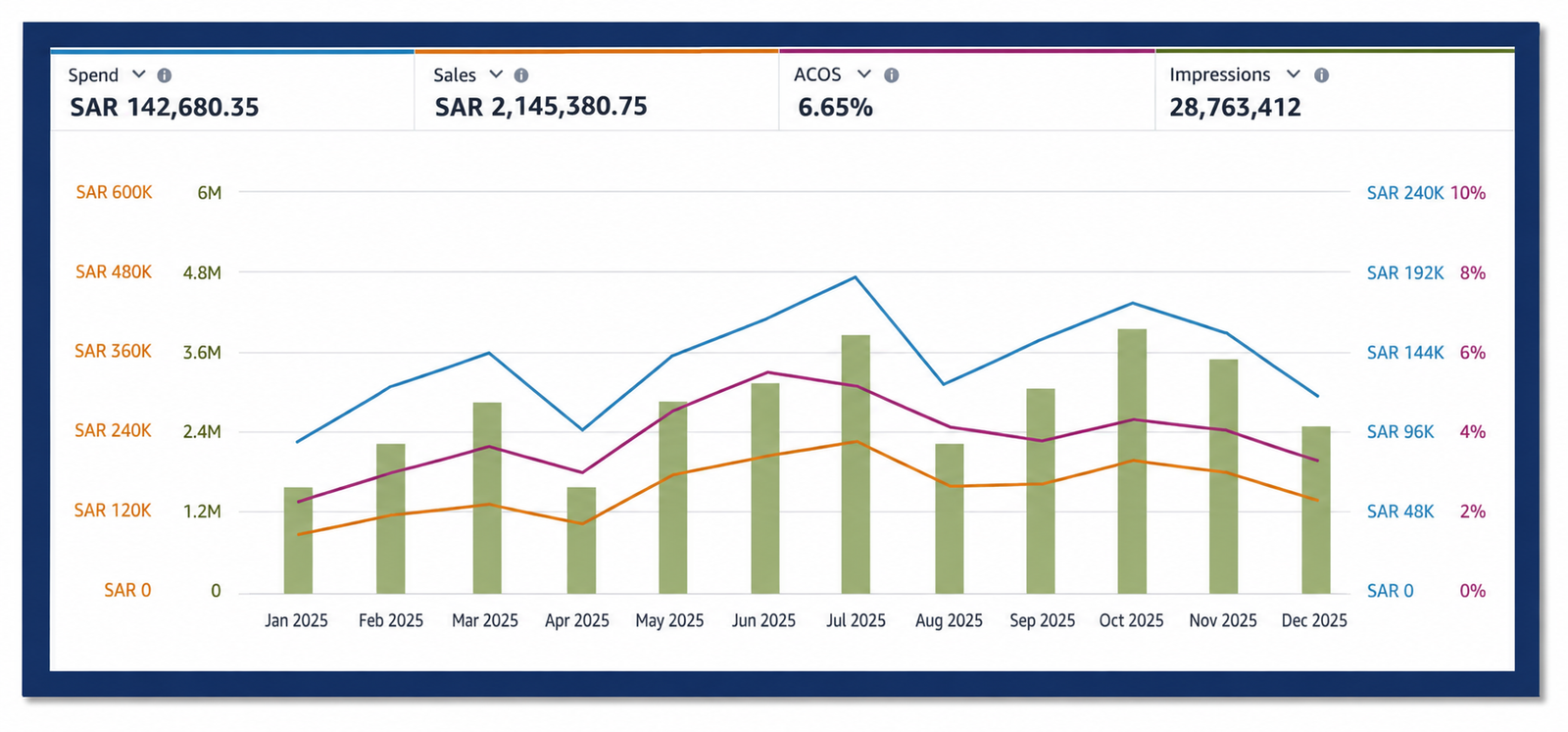The image size is (1568, 732).
Task: Select the Impressions metric label
Action: 1220,75
